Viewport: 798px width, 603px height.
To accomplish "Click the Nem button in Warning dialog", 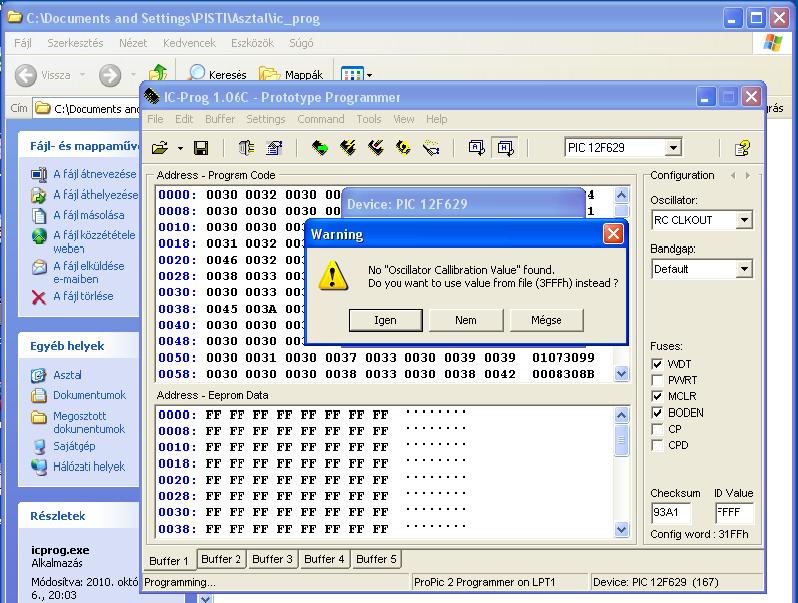I will point(466,320).
